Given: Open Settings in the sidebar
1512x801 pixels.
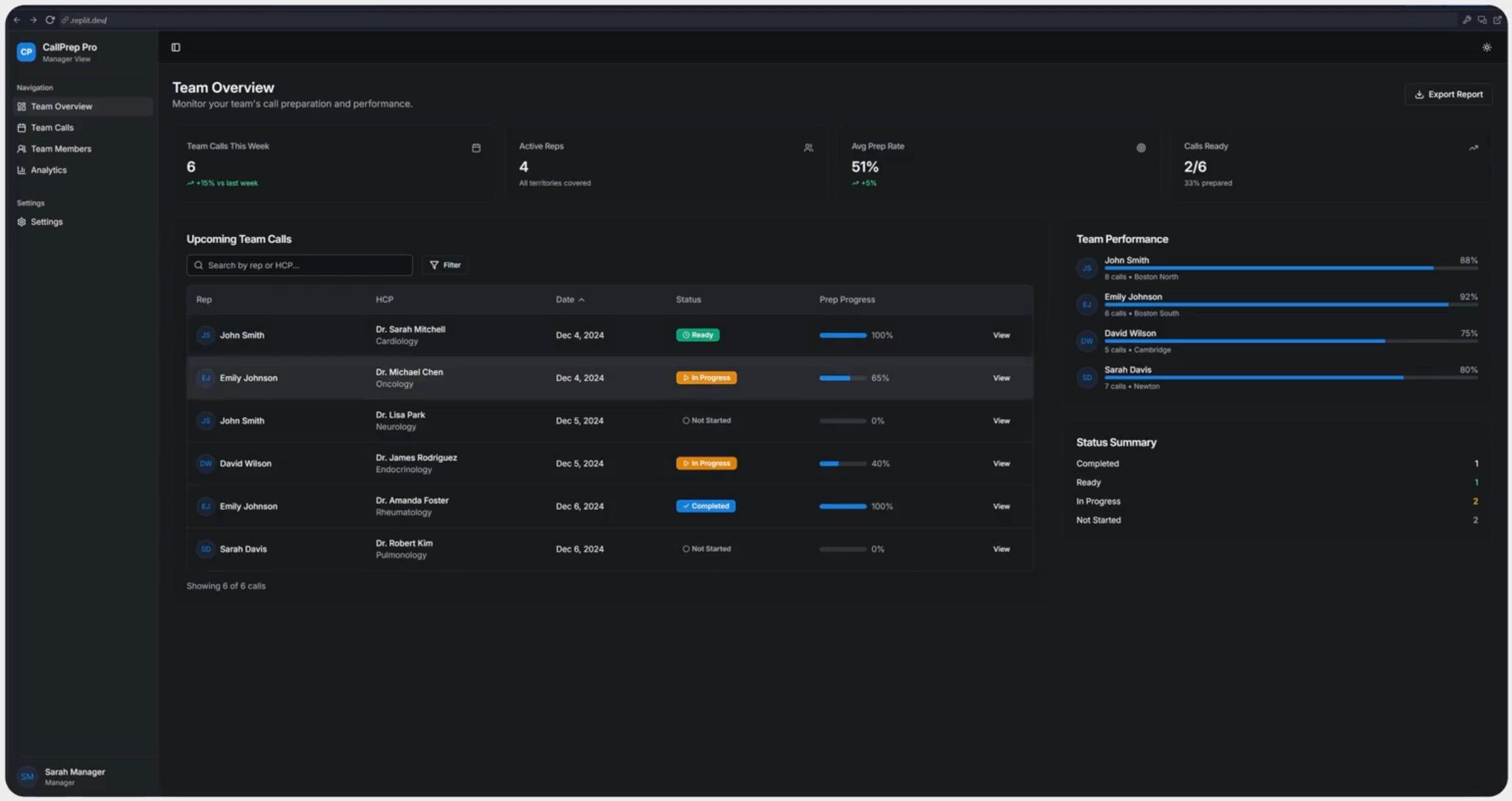Looking at the screenshot, I should (47, 222).
